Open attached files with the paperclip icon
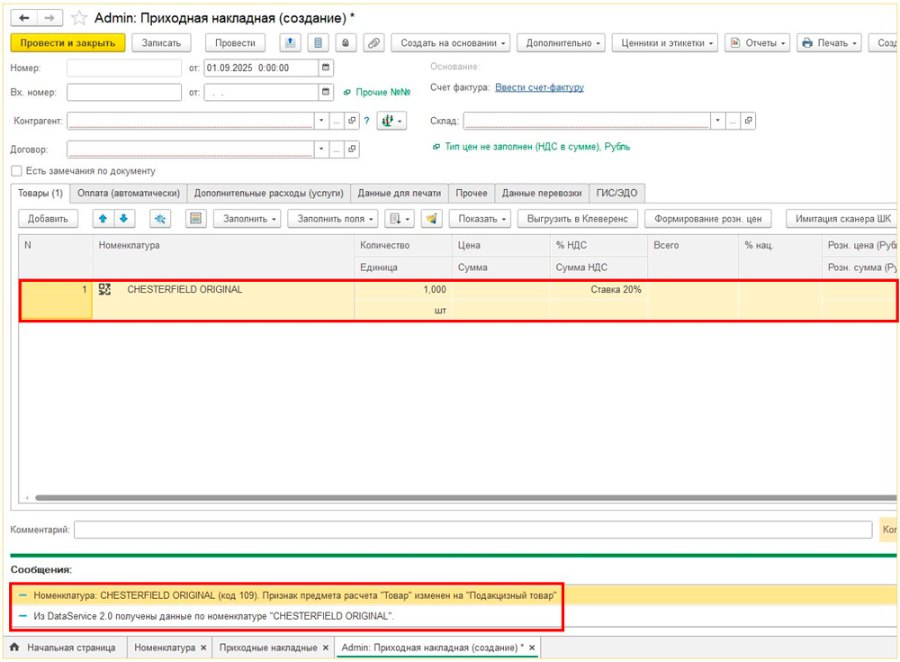 coord(374,43)
